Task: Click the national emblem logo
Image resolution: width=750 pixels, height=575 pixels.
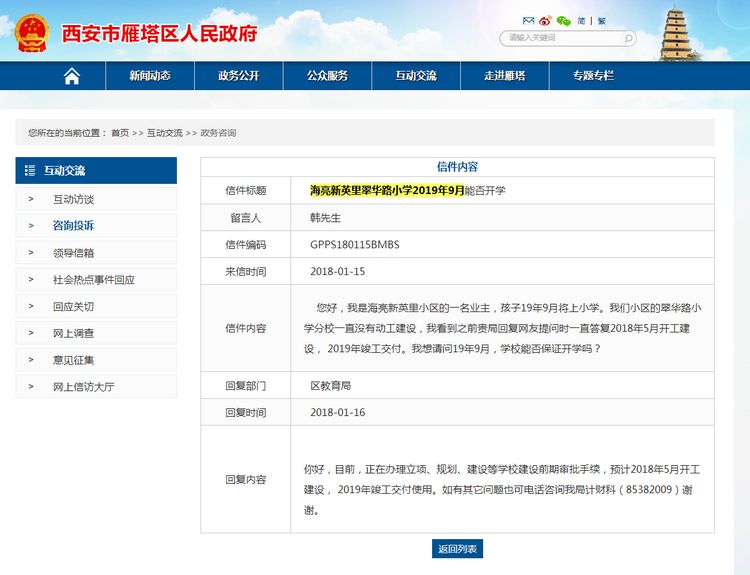Action: click(32, 33)
